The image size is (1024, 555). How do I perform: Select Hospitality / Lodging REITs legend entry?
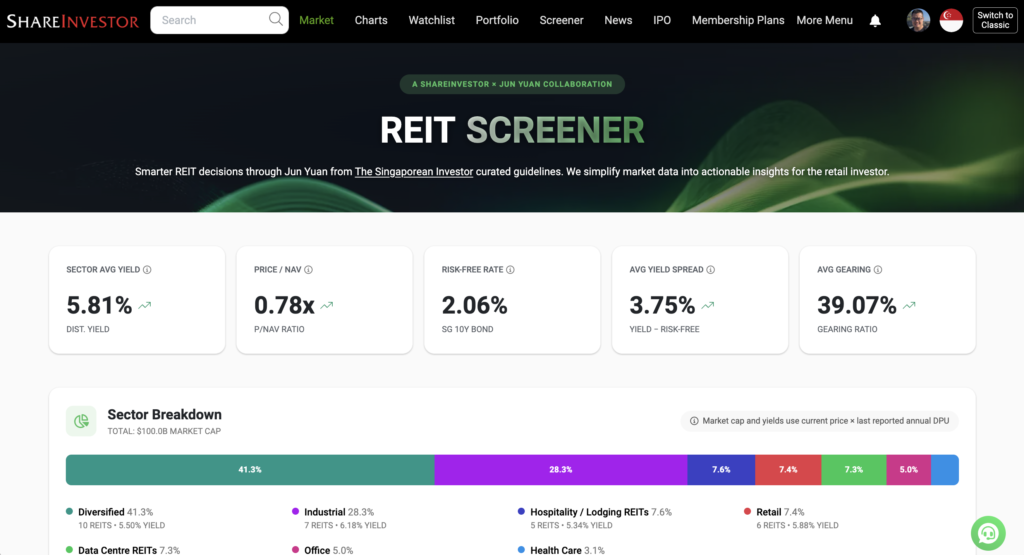coord(594,518)
